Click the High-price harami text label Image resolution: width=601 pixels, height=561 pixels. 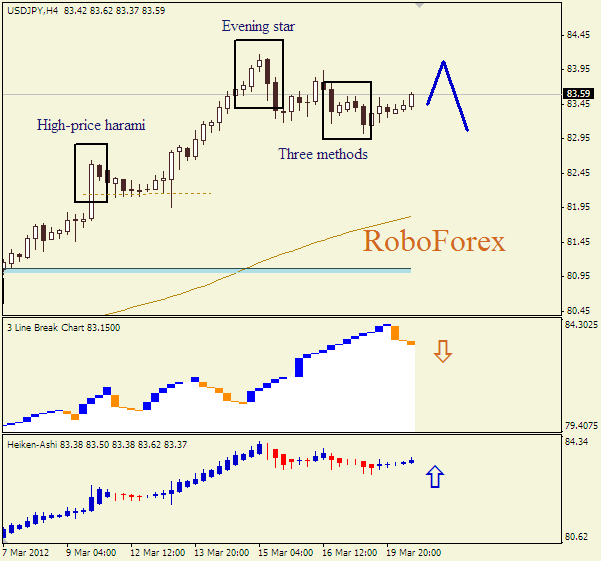[91, 125]
